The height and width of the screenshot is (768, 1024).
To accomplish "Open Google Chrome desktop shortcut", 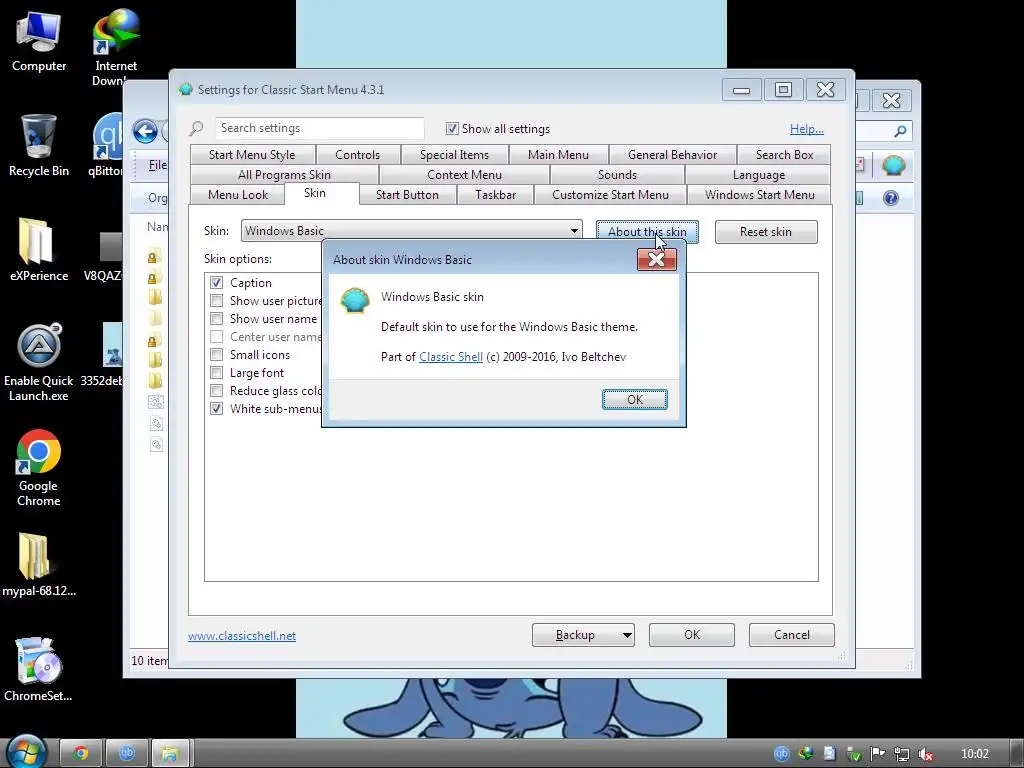I will (39, 468).
